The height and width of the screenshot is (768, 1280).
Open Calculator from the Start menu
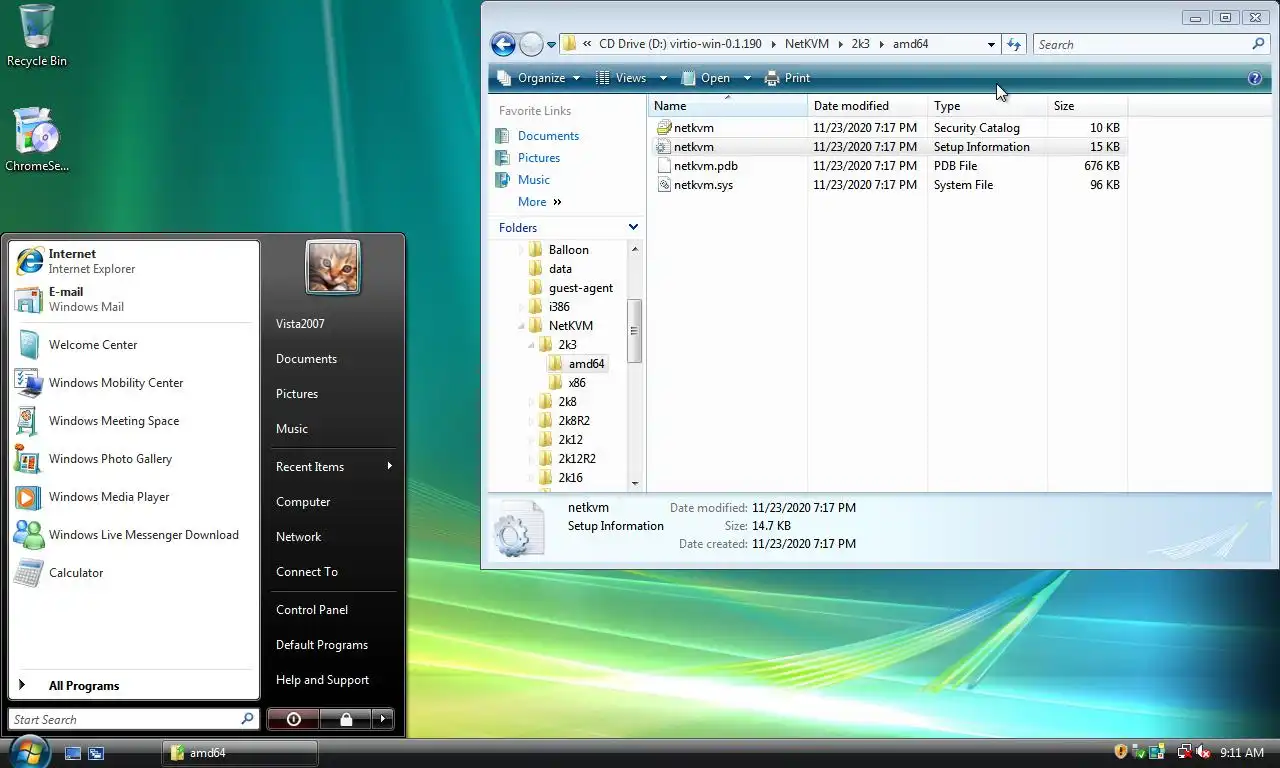134,573
